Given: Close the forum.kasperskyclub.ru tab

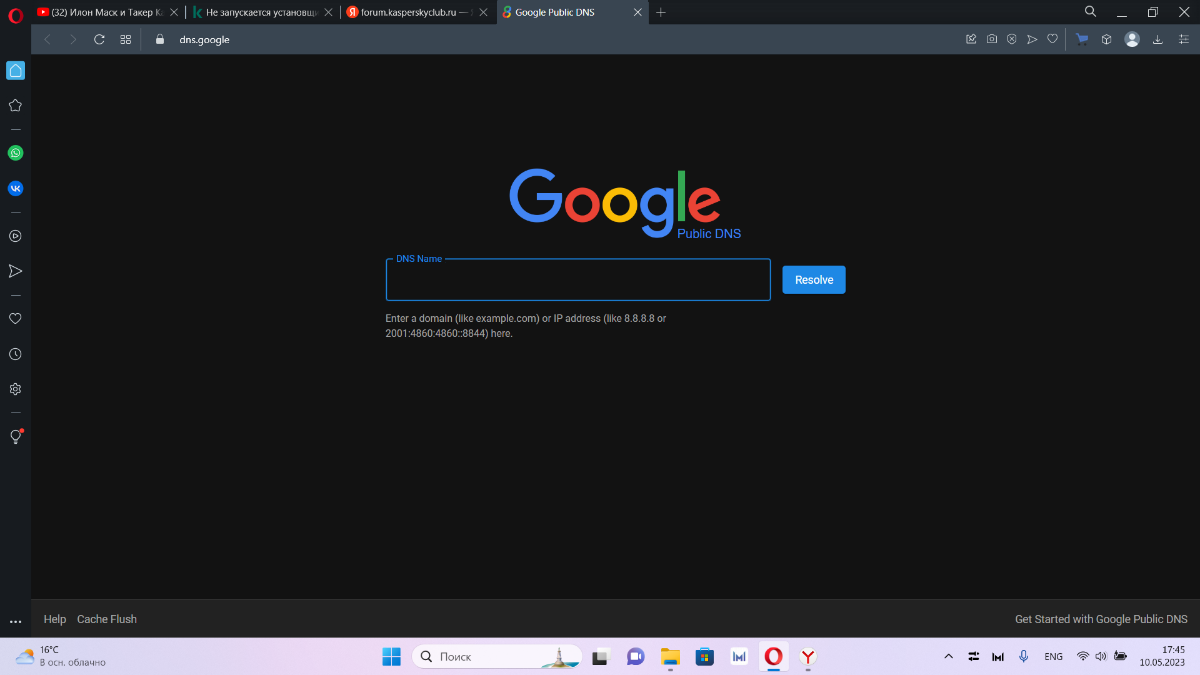Looking at the screenshot, I should [x=483, y=12].
